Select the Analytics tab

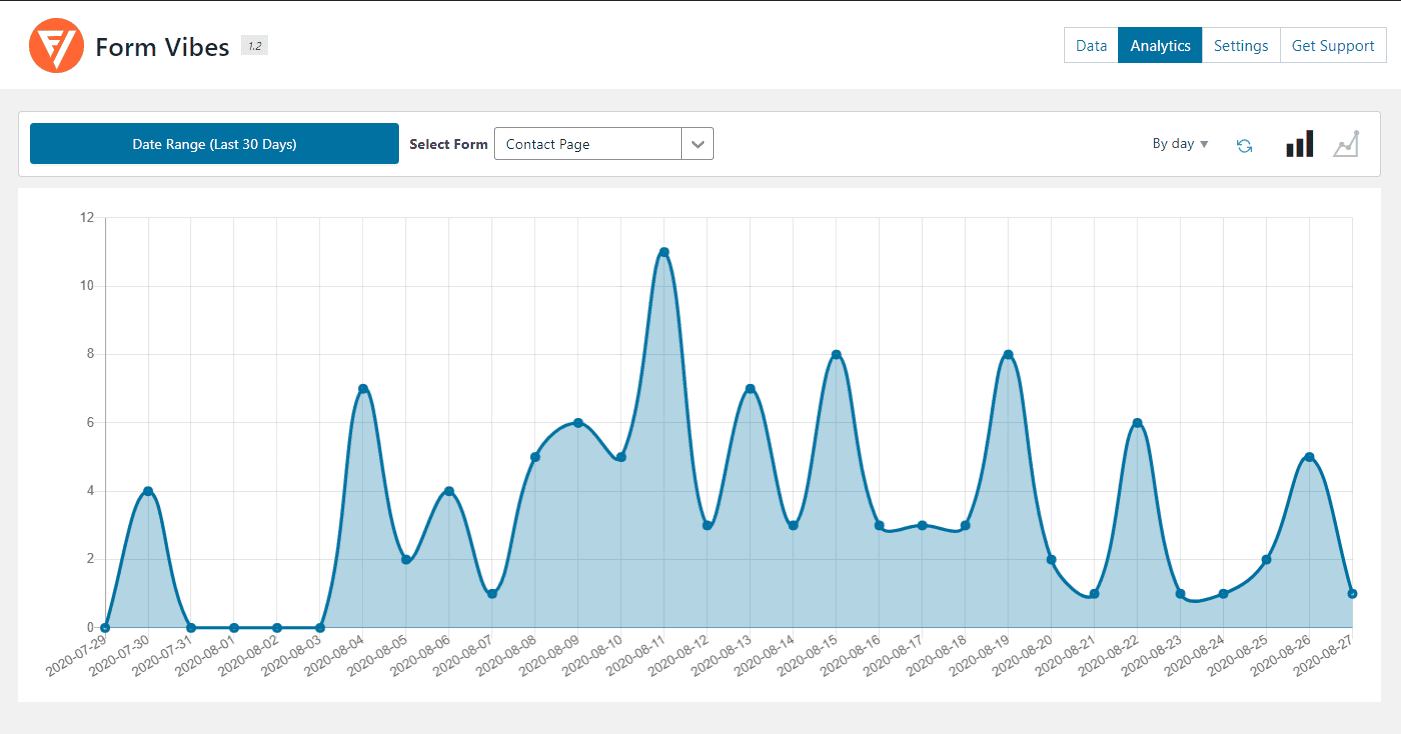pyautogui.click(x=1160, y=45)
